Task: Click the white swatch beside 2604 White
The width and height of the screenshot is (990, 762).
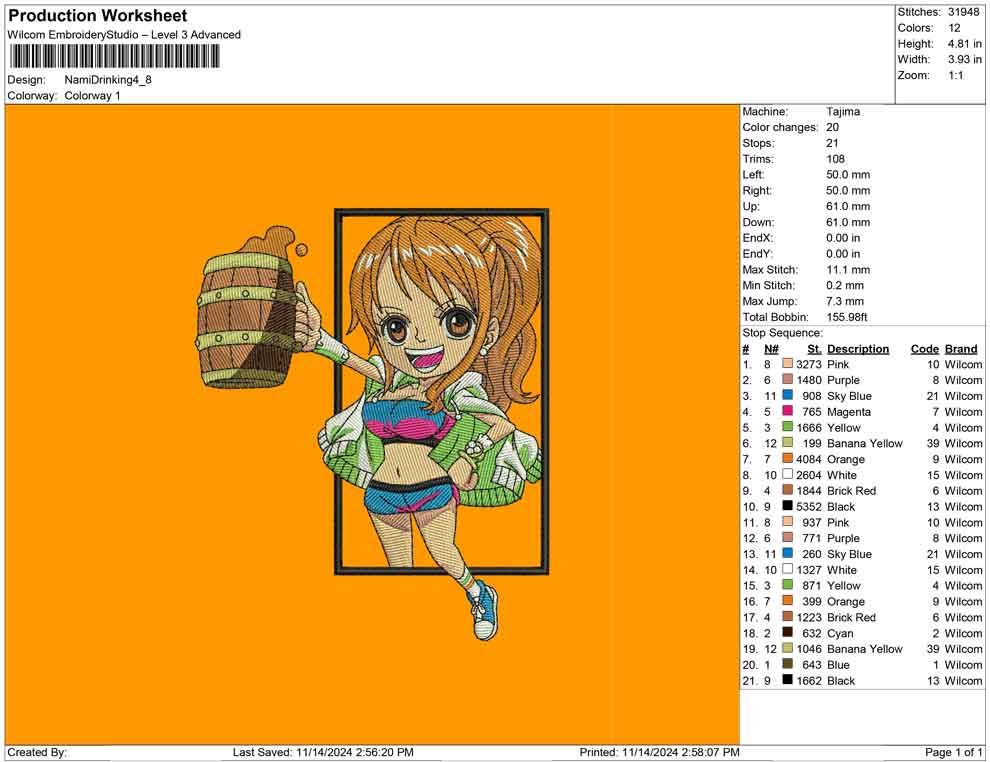Action: click(787, 474)
